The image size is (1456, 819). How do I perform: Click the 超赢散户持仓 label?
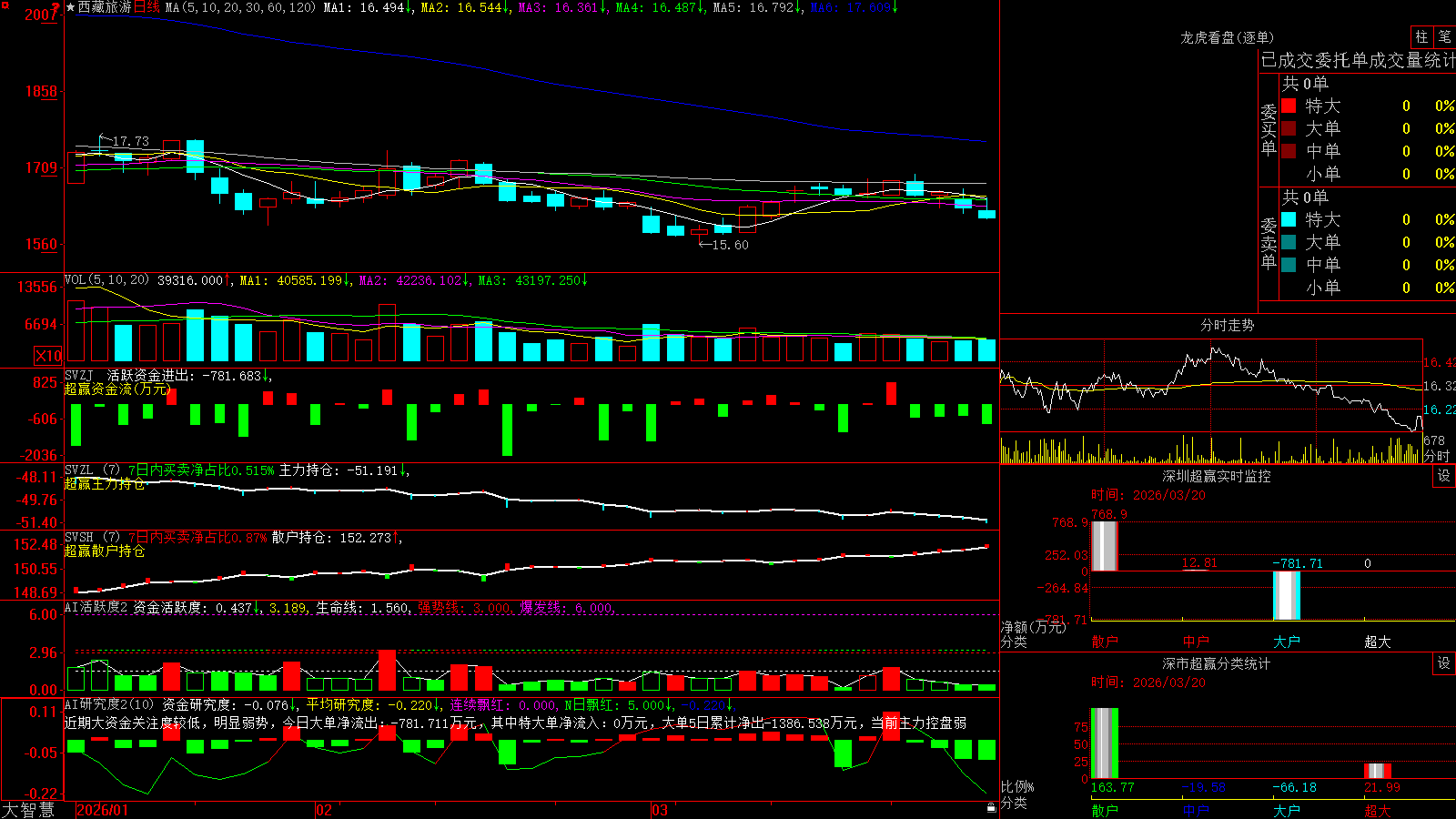click(x=105, y=551)
